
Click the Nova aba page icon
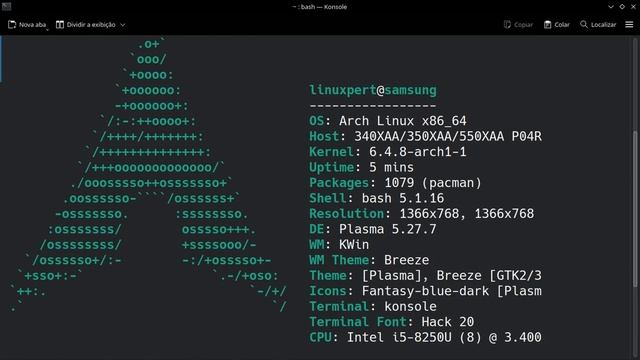pos(12,24)
